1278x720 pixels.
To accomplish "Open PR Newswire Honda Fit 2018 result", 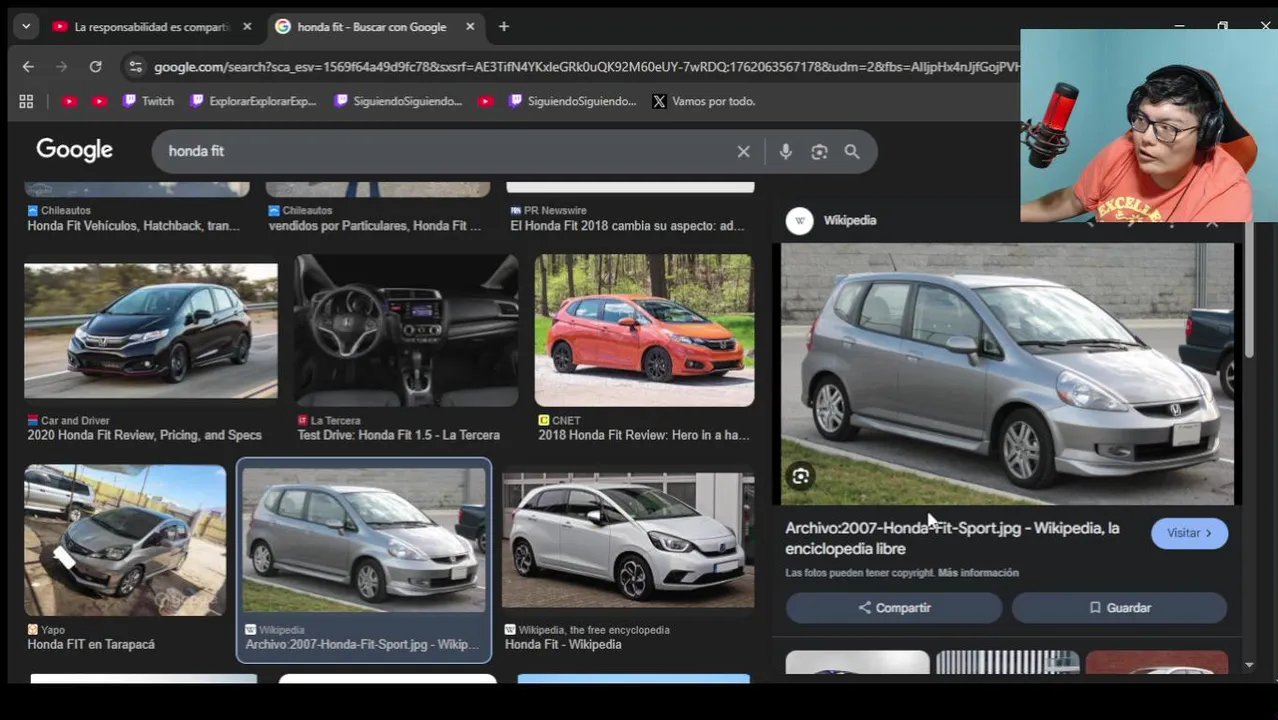I will pyautogui.click(x=627, y=226).
